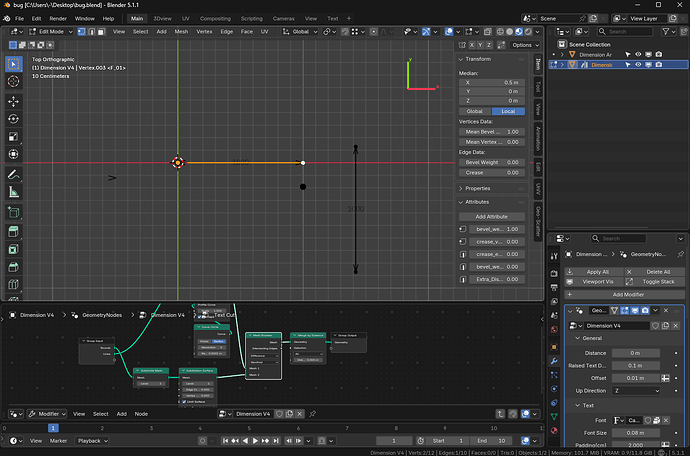
Task: Select the Select Box tool
Action: (14, 64)
